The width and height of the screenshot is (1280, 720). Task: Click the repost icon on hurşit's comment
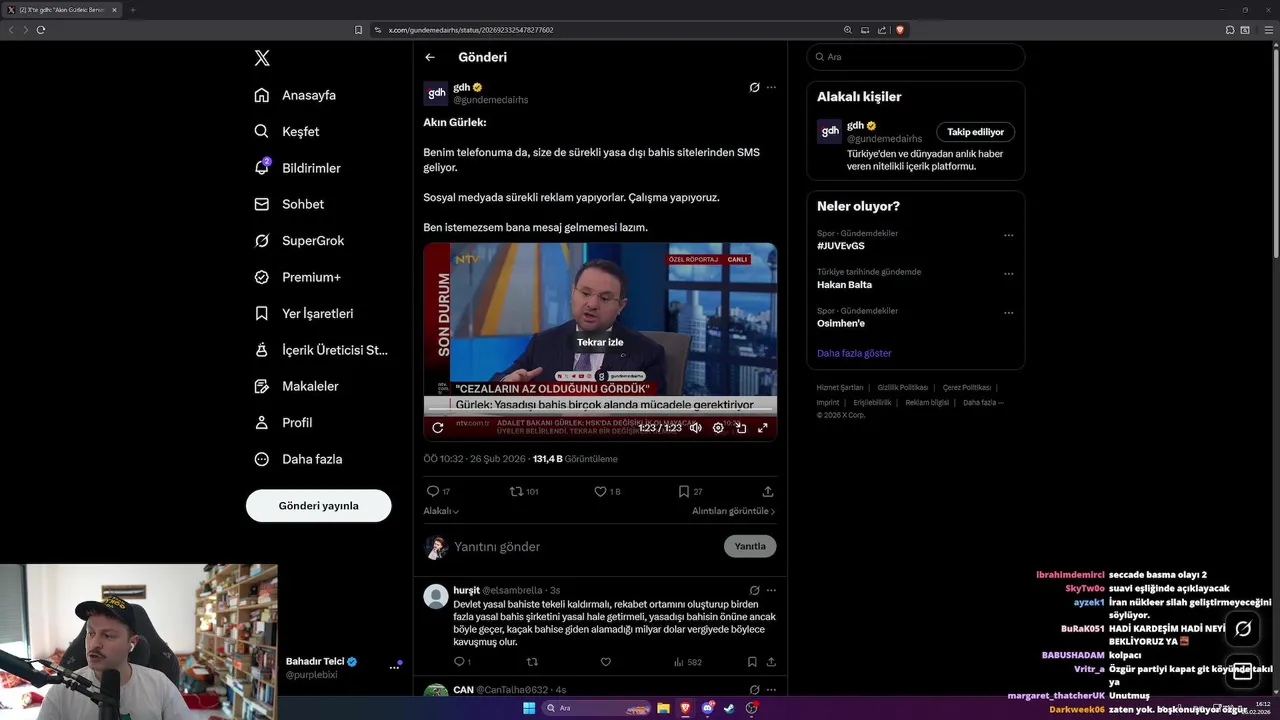click(x=532, y=662)
